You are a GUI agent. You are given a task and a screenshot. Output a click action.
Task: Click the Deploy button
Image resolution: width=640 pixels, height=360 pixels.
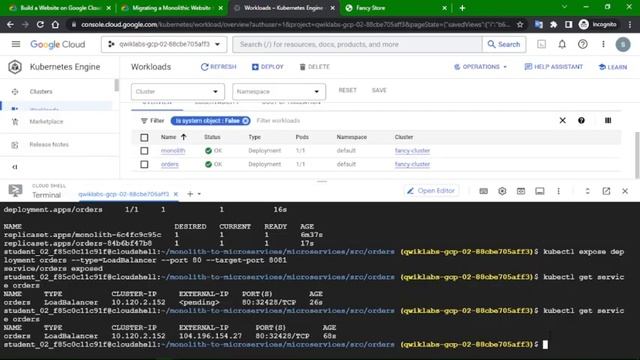(x=267, y=67)
